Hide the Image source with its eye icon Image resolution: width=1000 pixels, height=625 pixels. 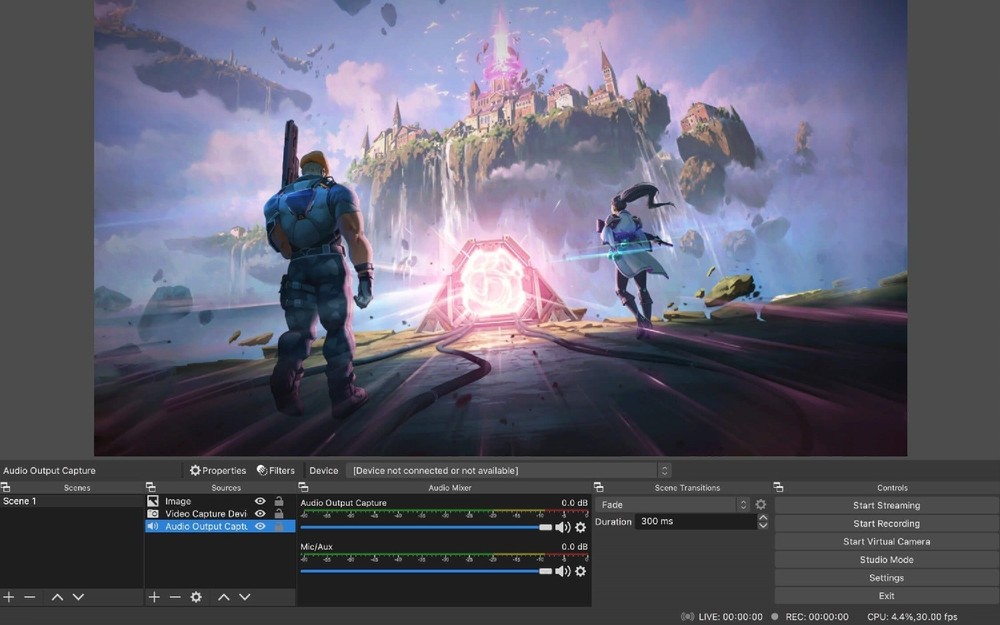pos(259,503)
